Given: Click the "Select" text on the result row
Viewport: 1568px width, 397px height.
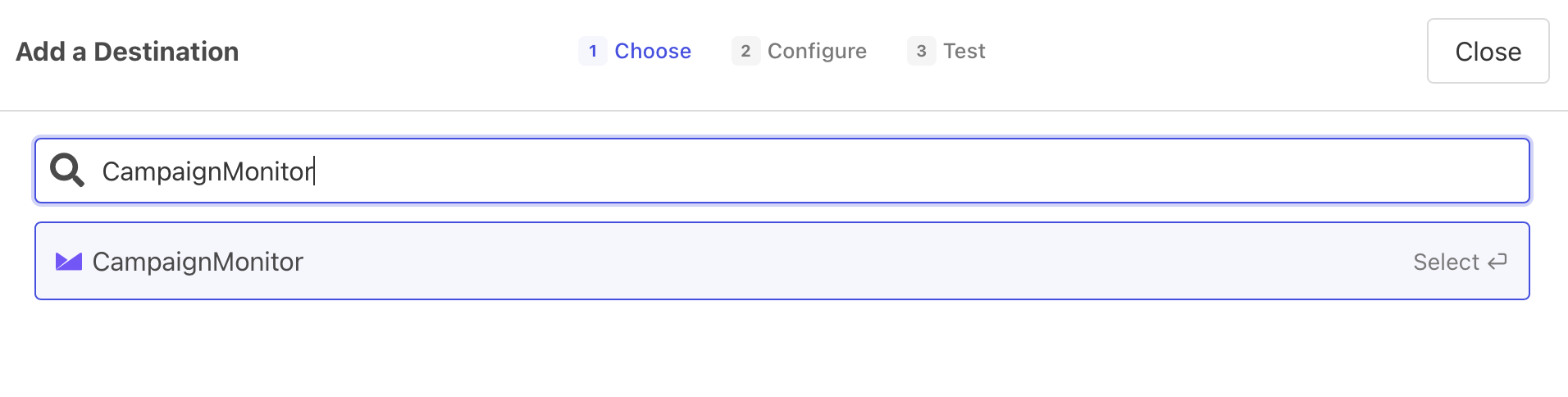Looking at the screenshot, I should tap(1446, 262).
